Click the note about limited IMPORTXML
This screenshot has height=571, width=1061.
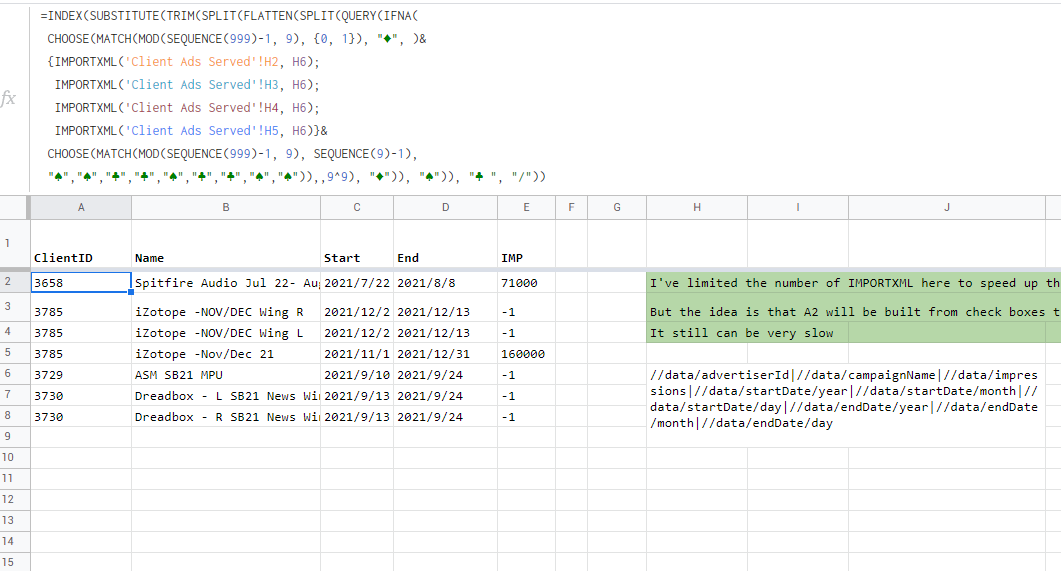click(854, 283)
